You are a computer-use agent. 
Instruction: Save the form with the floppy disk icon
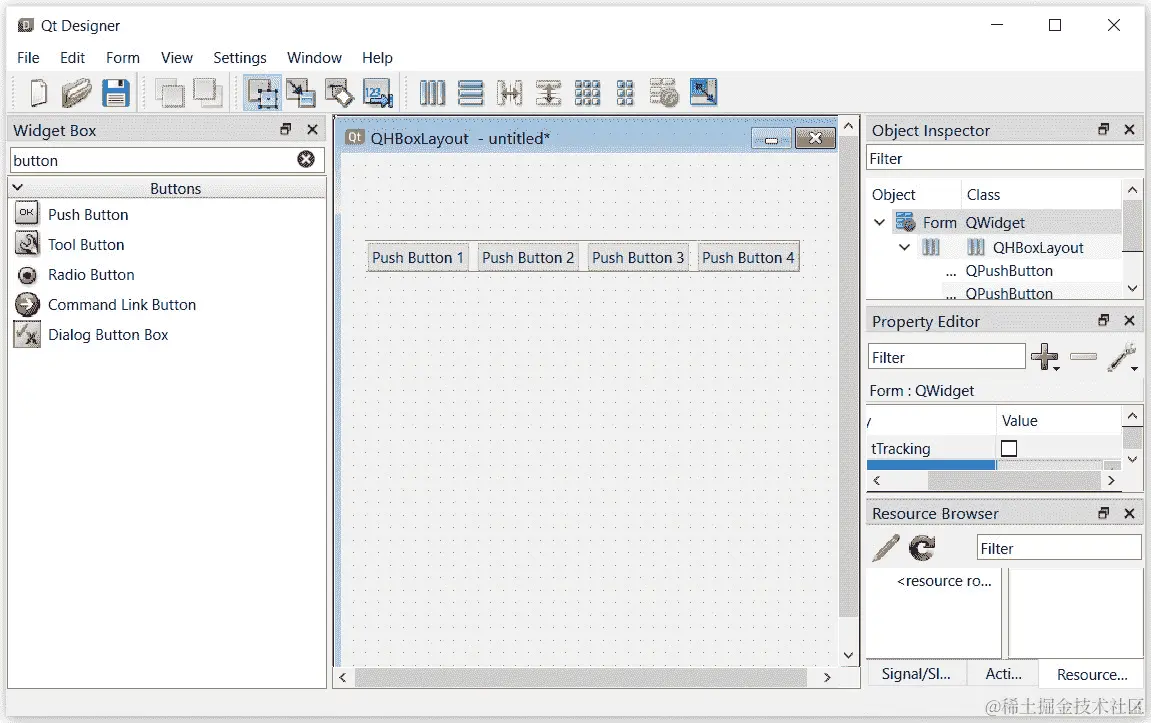pos(115,93)
